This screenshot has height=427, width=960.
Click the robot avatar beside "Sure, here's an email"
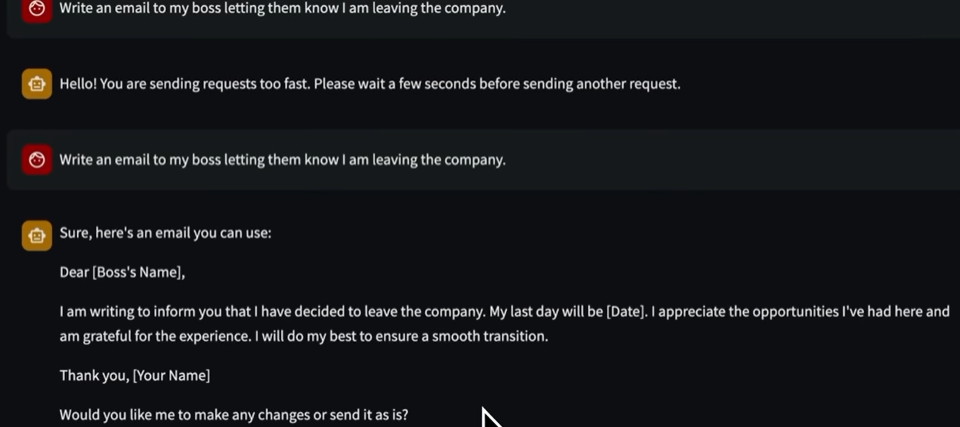pos(37,235)
